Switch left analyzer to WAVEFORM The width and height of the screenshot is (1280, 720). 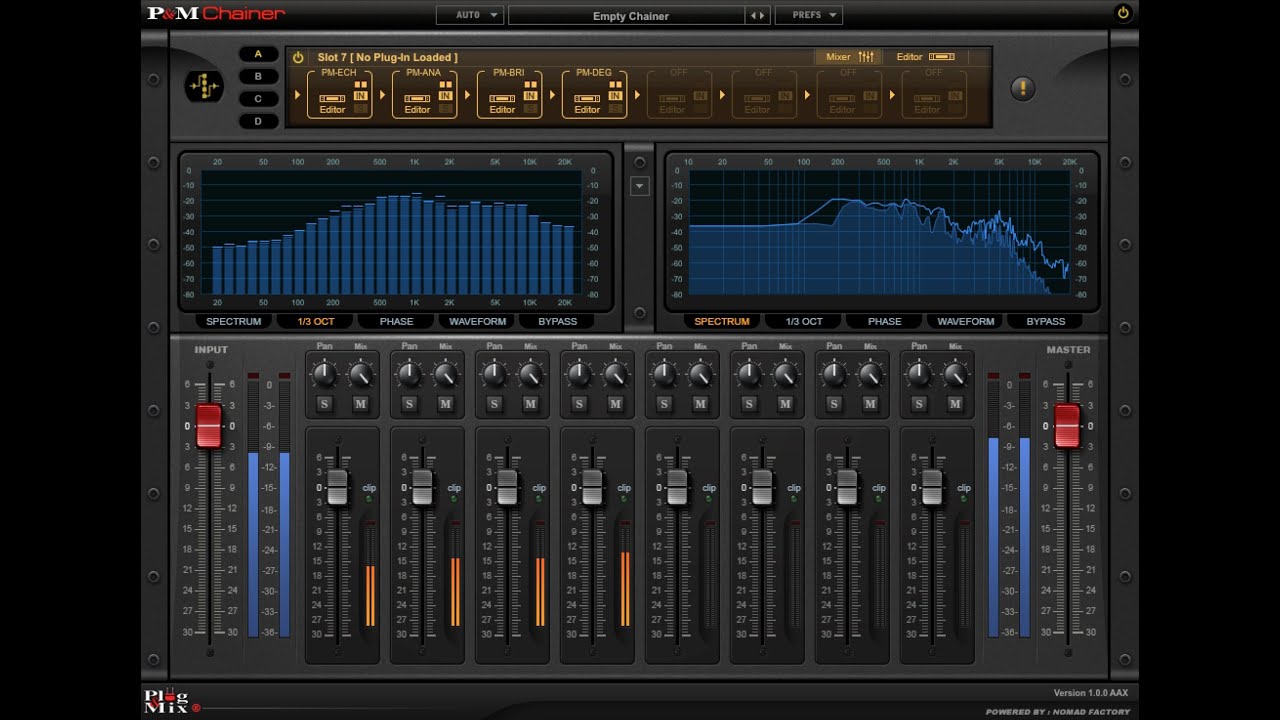pyautogui.click(x=477, y=321)
